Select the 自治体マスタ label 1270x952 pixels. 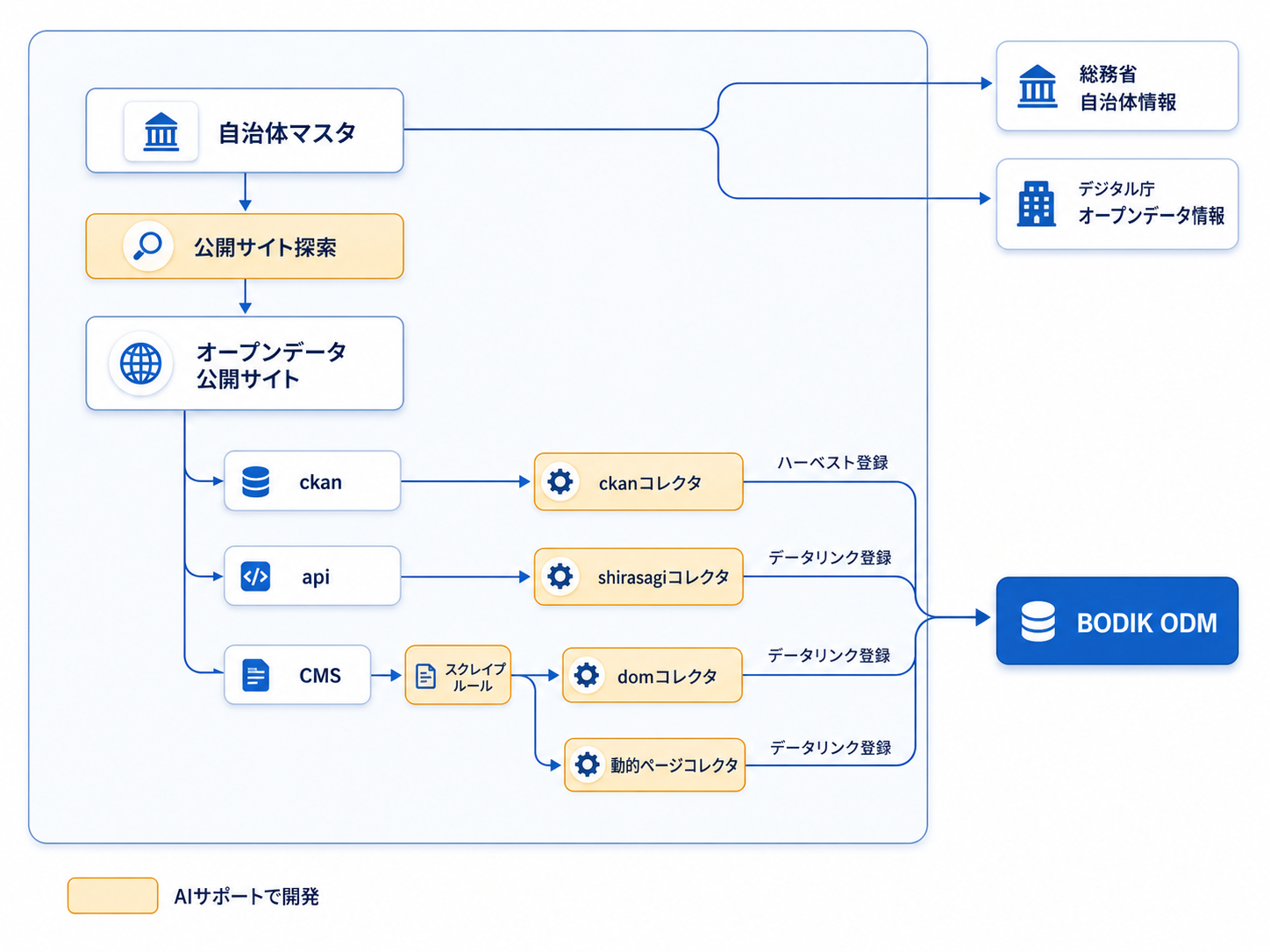(287, 132)
